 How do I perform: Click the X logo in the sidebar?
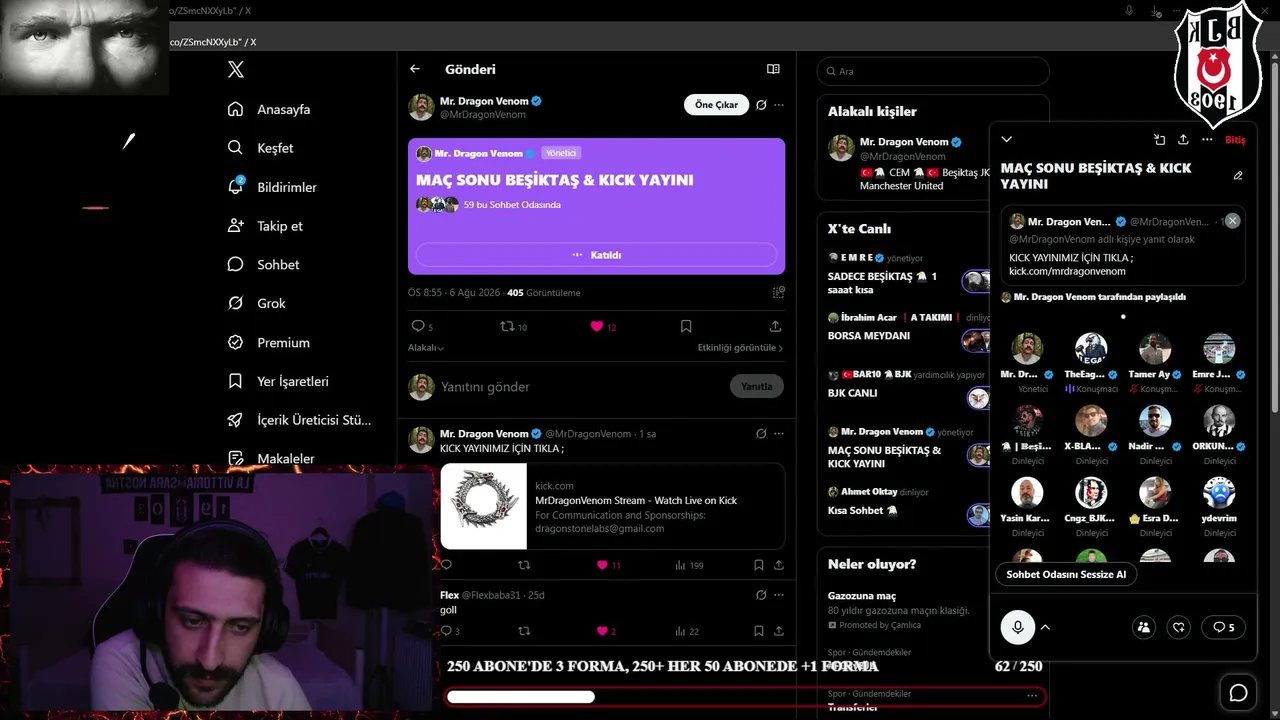click(x=235, y=69)
